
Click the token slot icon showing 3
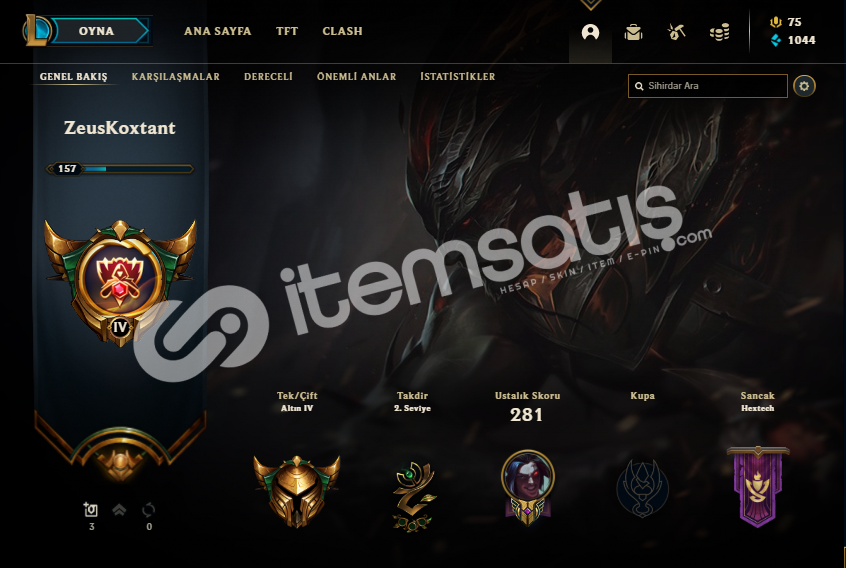click(x=91, y=509)
